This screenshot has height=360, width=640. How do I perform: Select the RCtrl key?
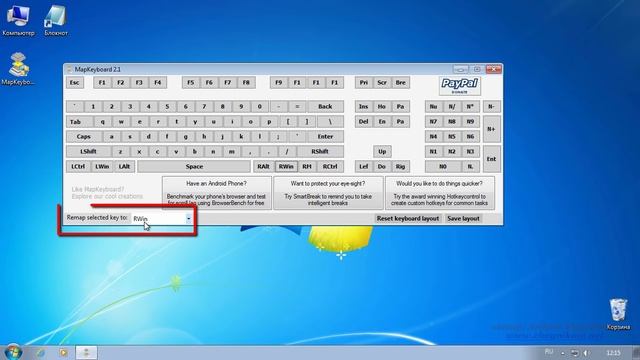tap(330, 167)
